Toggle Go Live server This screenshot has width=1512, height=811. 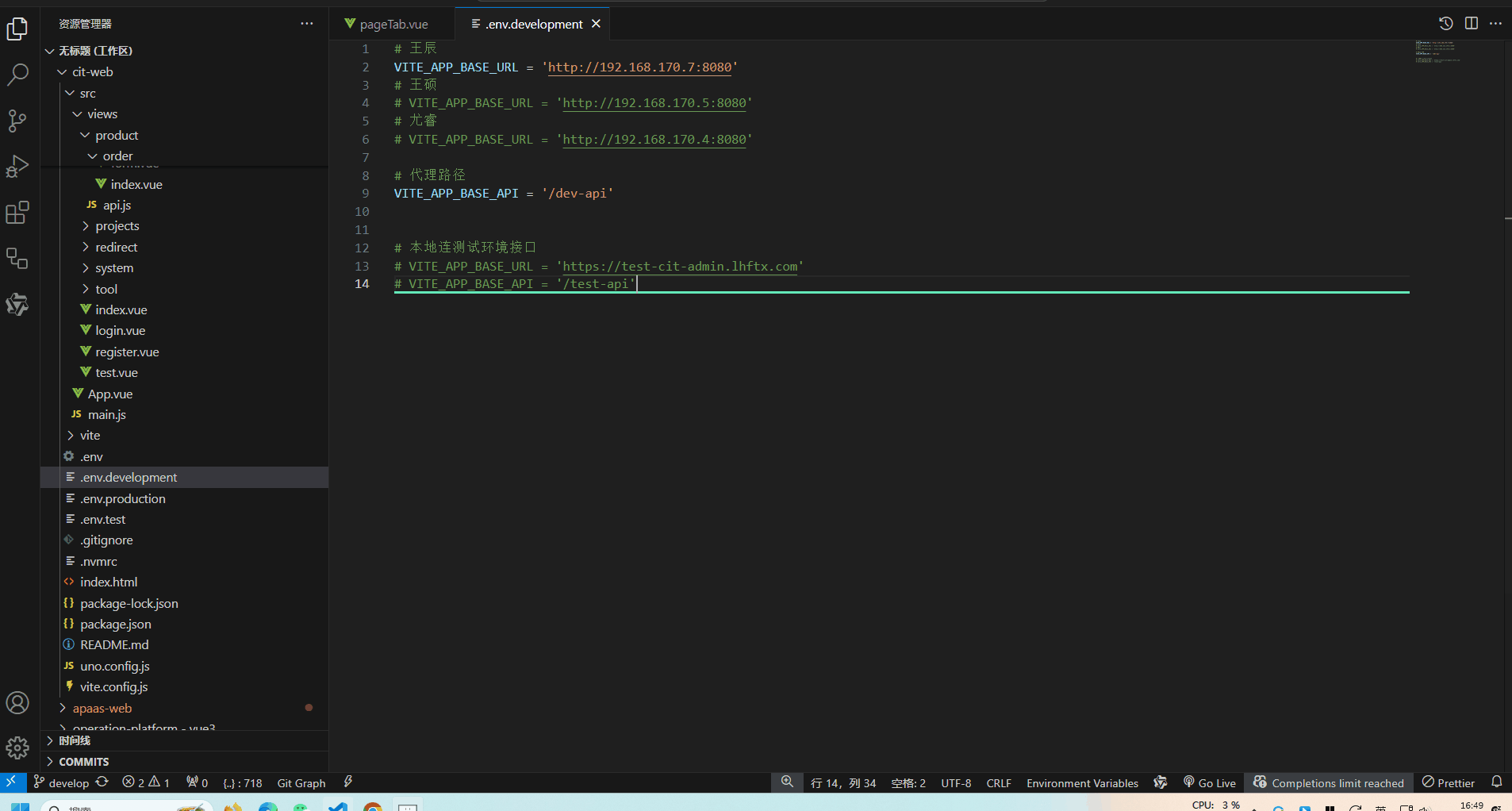click(x=1210, y=783)
